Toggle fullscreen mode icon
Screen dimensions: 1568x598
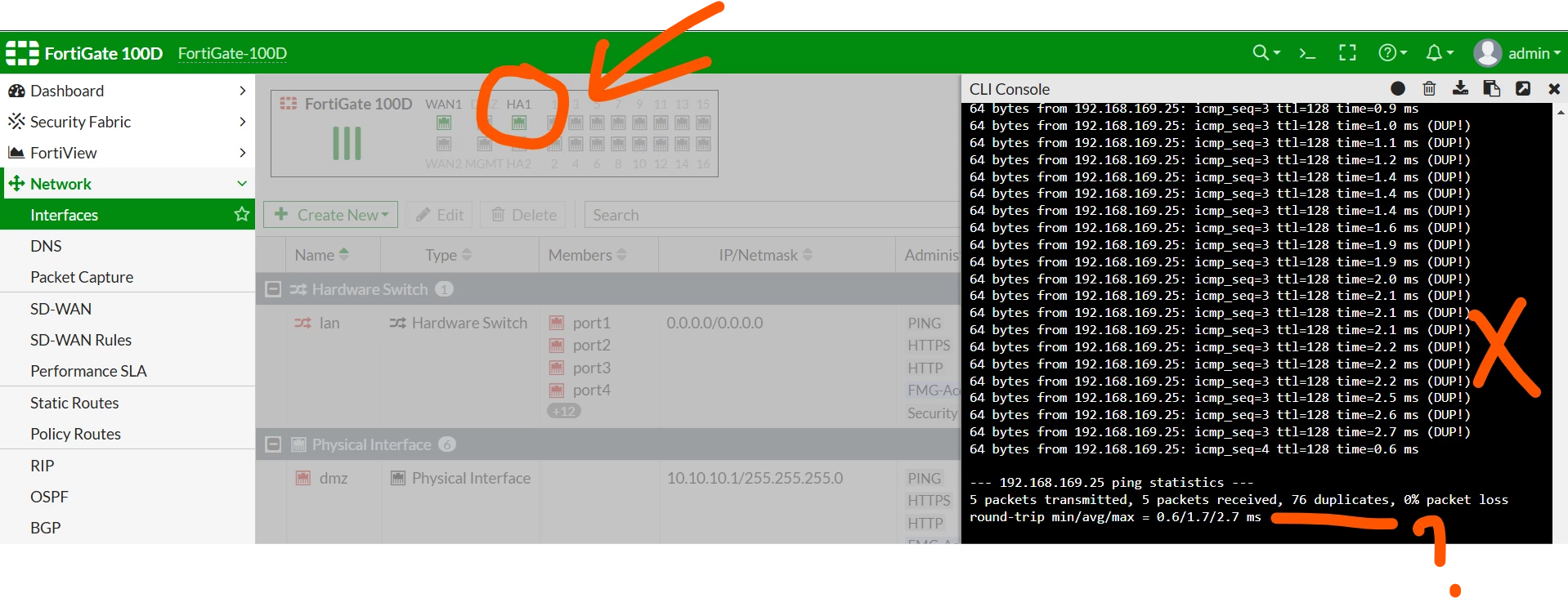click(1347, 53)
